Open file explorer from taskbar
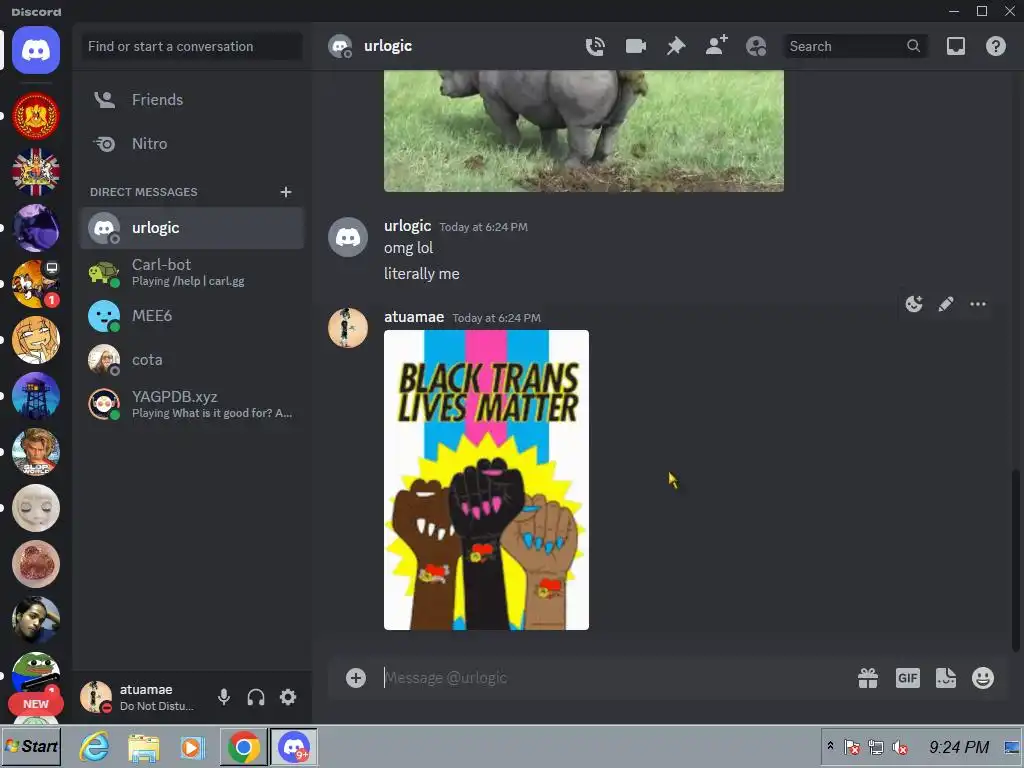 click(144, 747)
